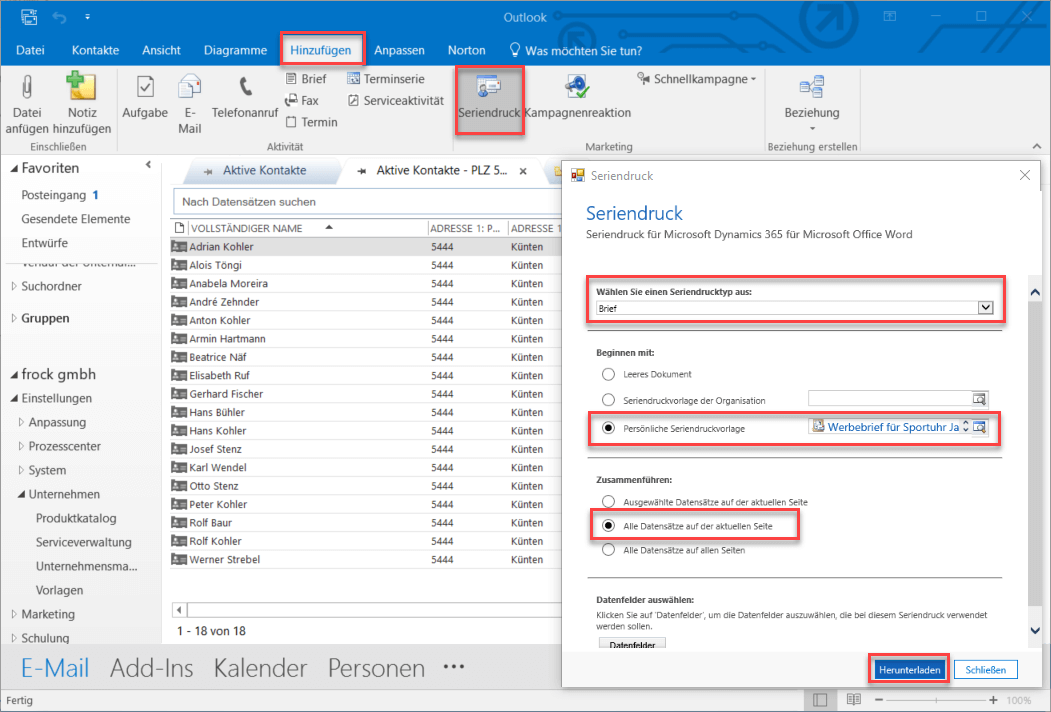Viewport: 1051px width, 712px height.
Task: Open the Werbebrief für Sportuhr template link
Action: click(893, 427)
